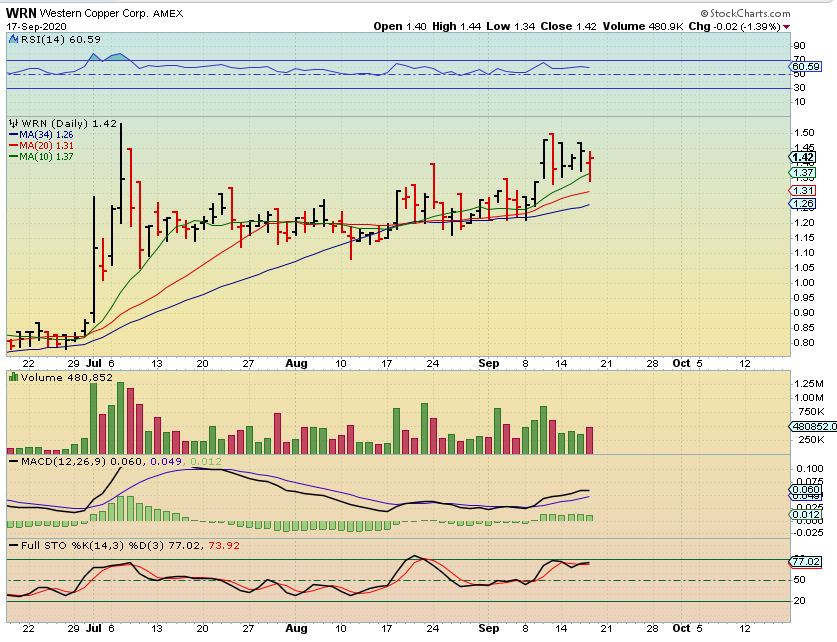Viewport: 837px width, 642px height.
Task: Click the MACD(12,26,9) indicator label
Action: click(x=63, y=461)
